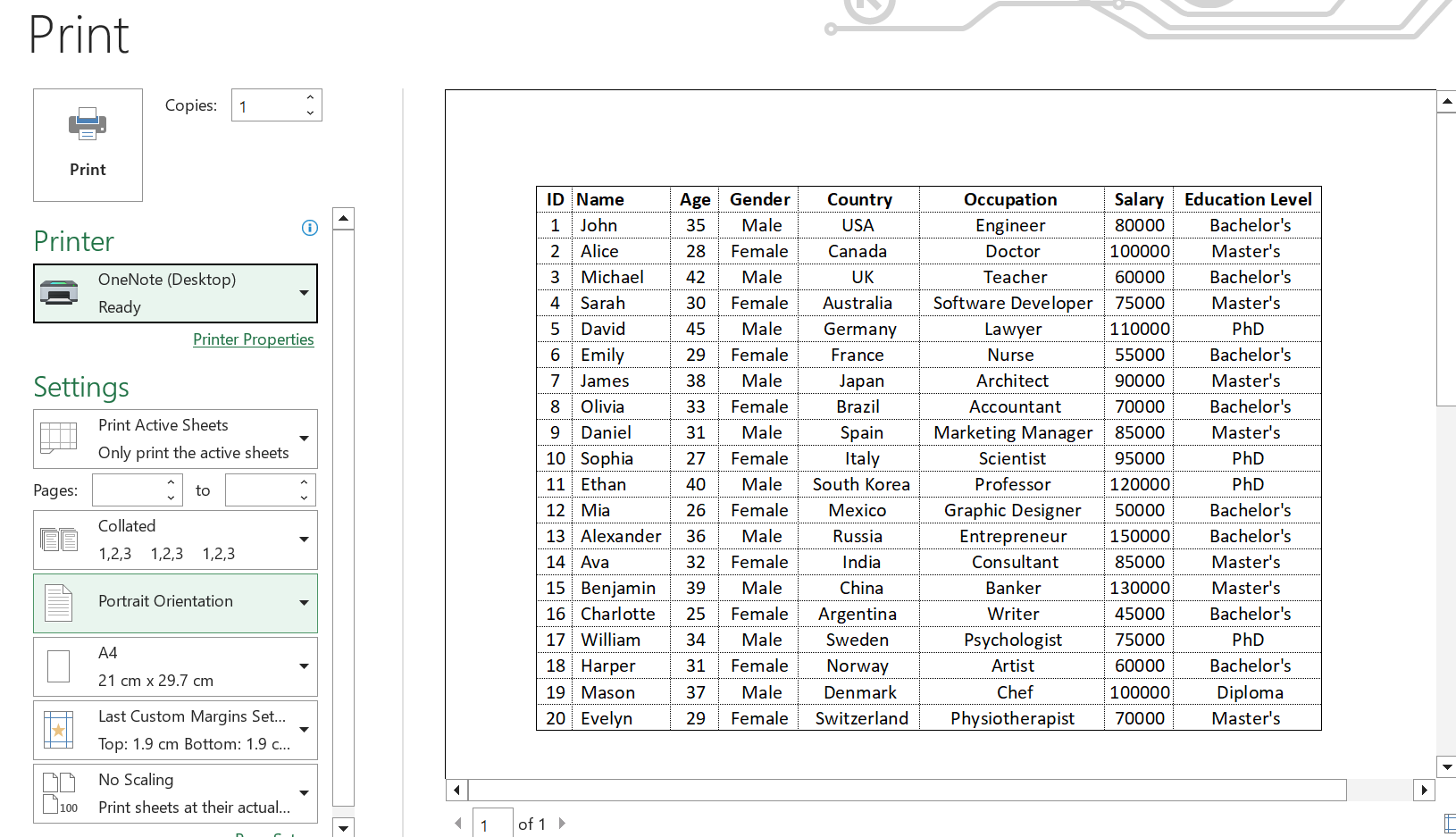Image resolution: width=1456 pixels, height=837 pixels.
Task: Click 'Marketing Manager' cell in preview
Action: [1013, 432]
